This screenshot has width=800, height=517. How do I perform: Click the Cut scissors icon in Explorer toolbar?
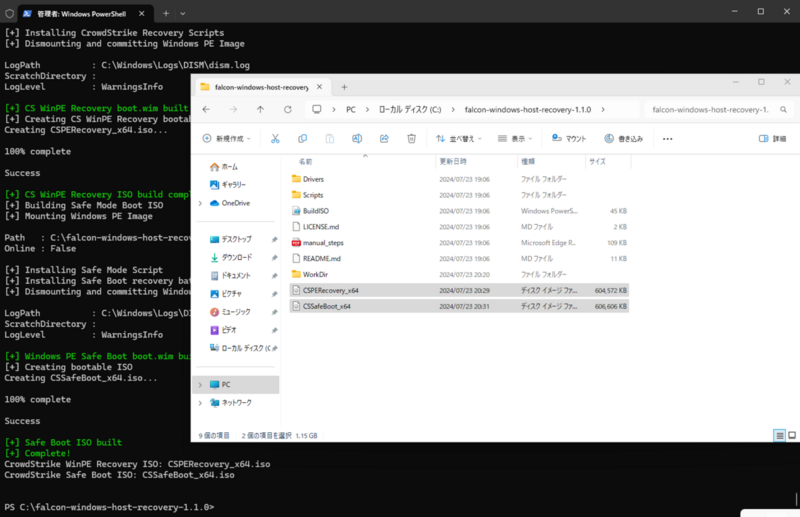point(275,138)
